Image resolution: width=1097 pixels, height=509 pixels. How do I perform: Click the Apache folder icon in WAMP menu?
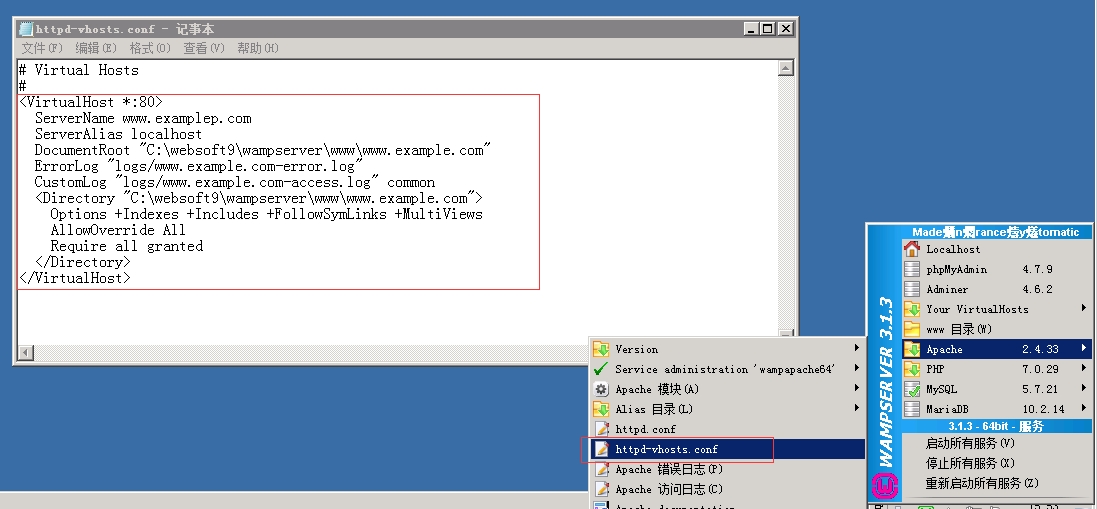912,349
